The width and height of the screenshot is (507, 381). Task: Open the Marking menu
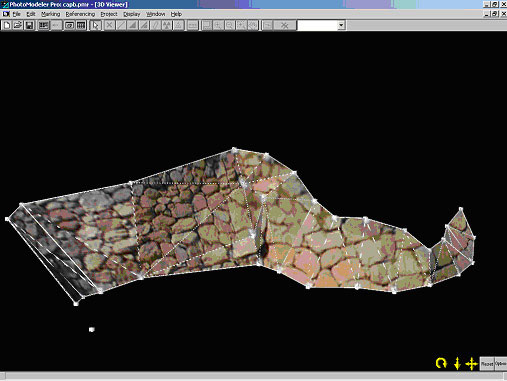51,14
